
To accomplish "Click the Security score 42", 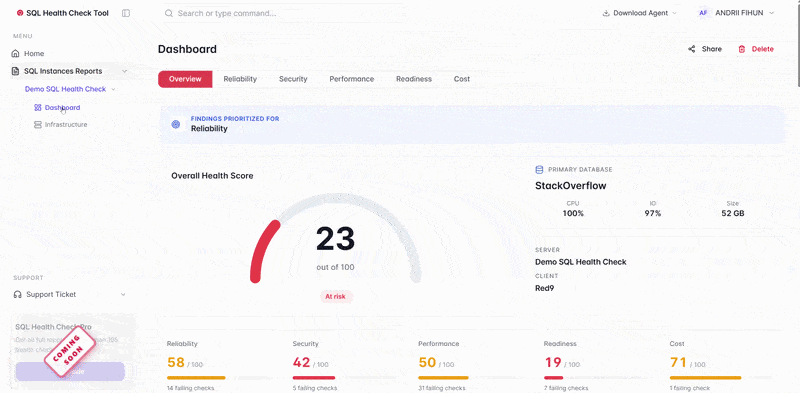I will coord(302,362).
